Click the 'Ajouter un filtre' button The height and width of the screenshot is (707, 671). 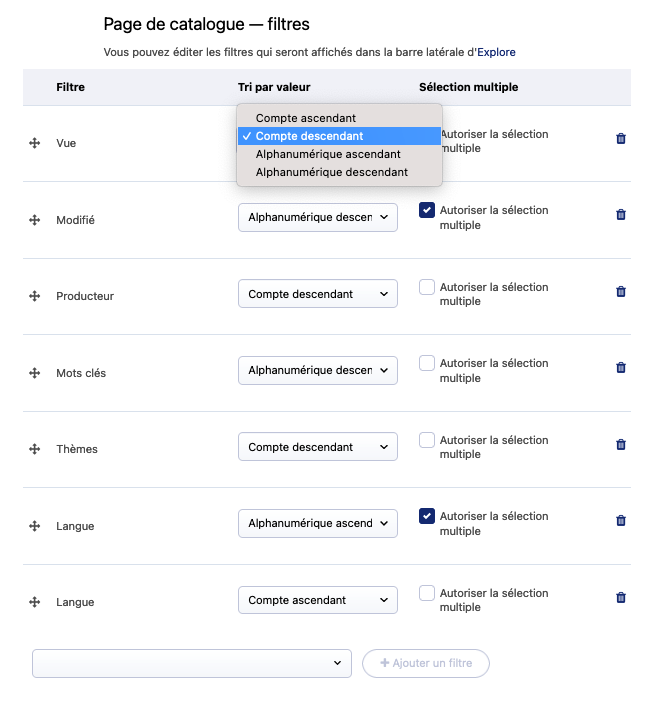click(x=425, y=664)
